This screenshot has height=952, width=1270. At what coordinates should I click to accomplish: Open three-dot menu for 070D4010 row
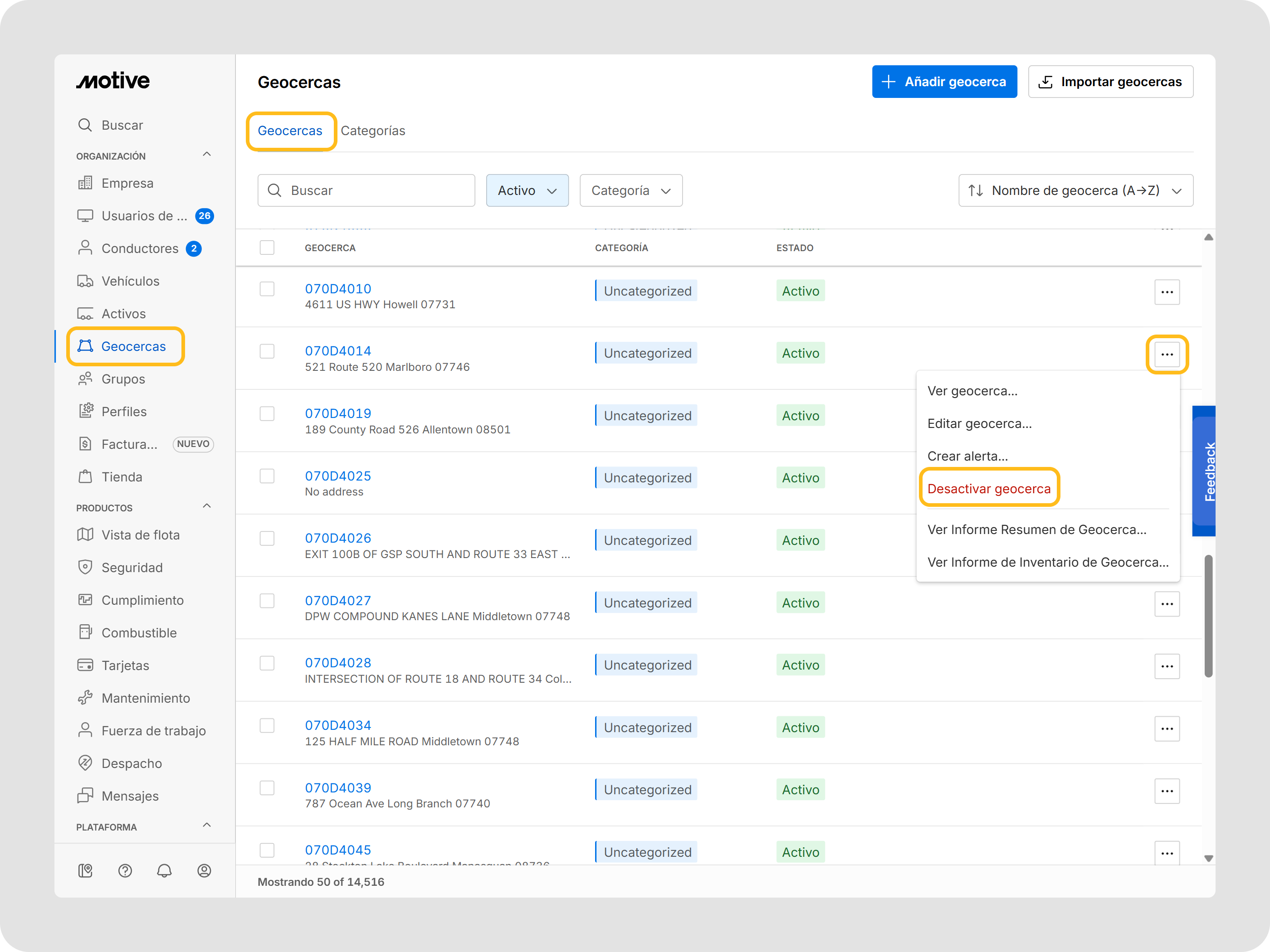1166,292
